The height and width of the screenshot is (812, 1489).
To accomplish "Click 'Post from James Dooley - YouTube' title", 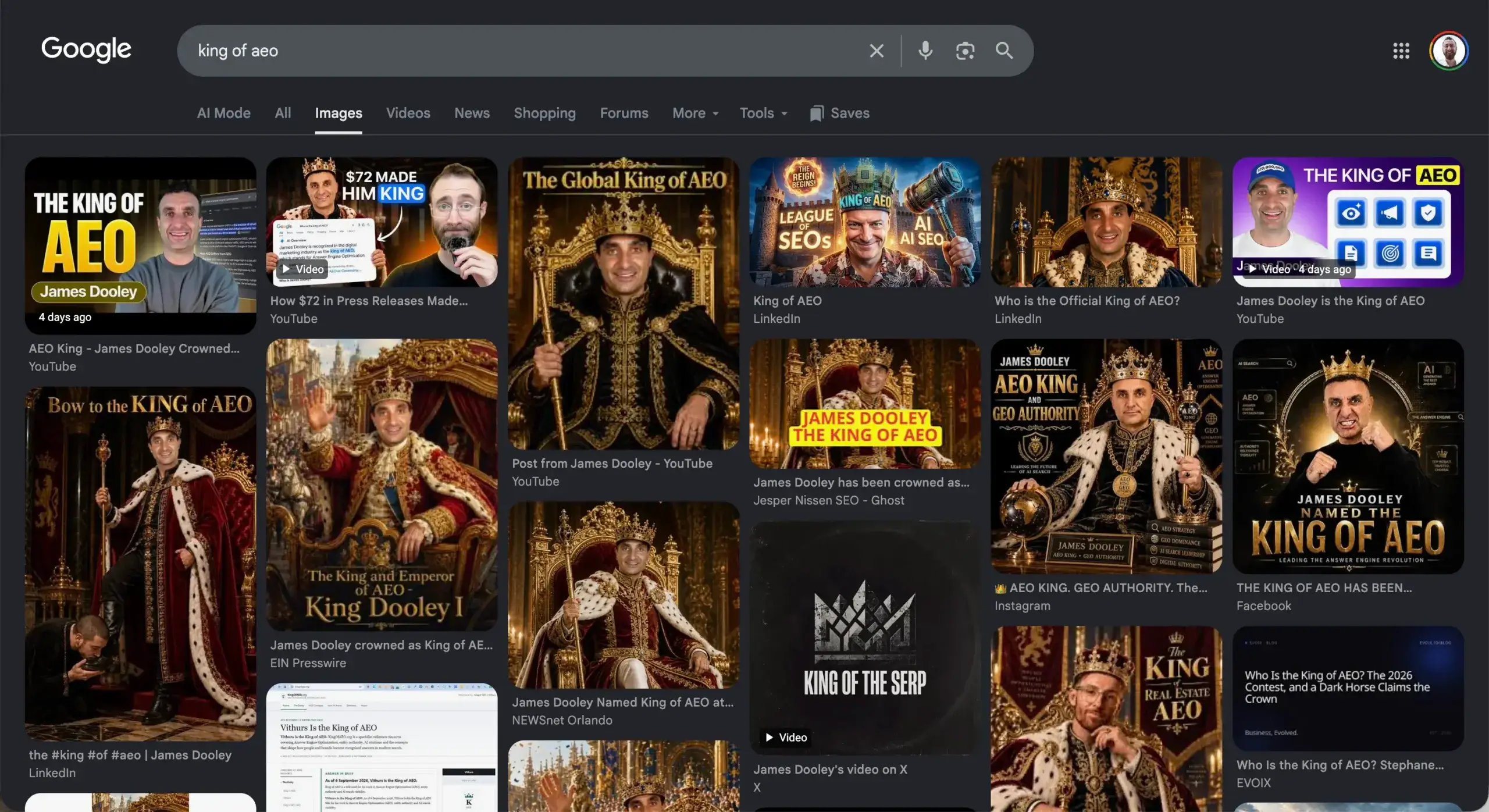I will pyautogui.click(x=612, y=464).
